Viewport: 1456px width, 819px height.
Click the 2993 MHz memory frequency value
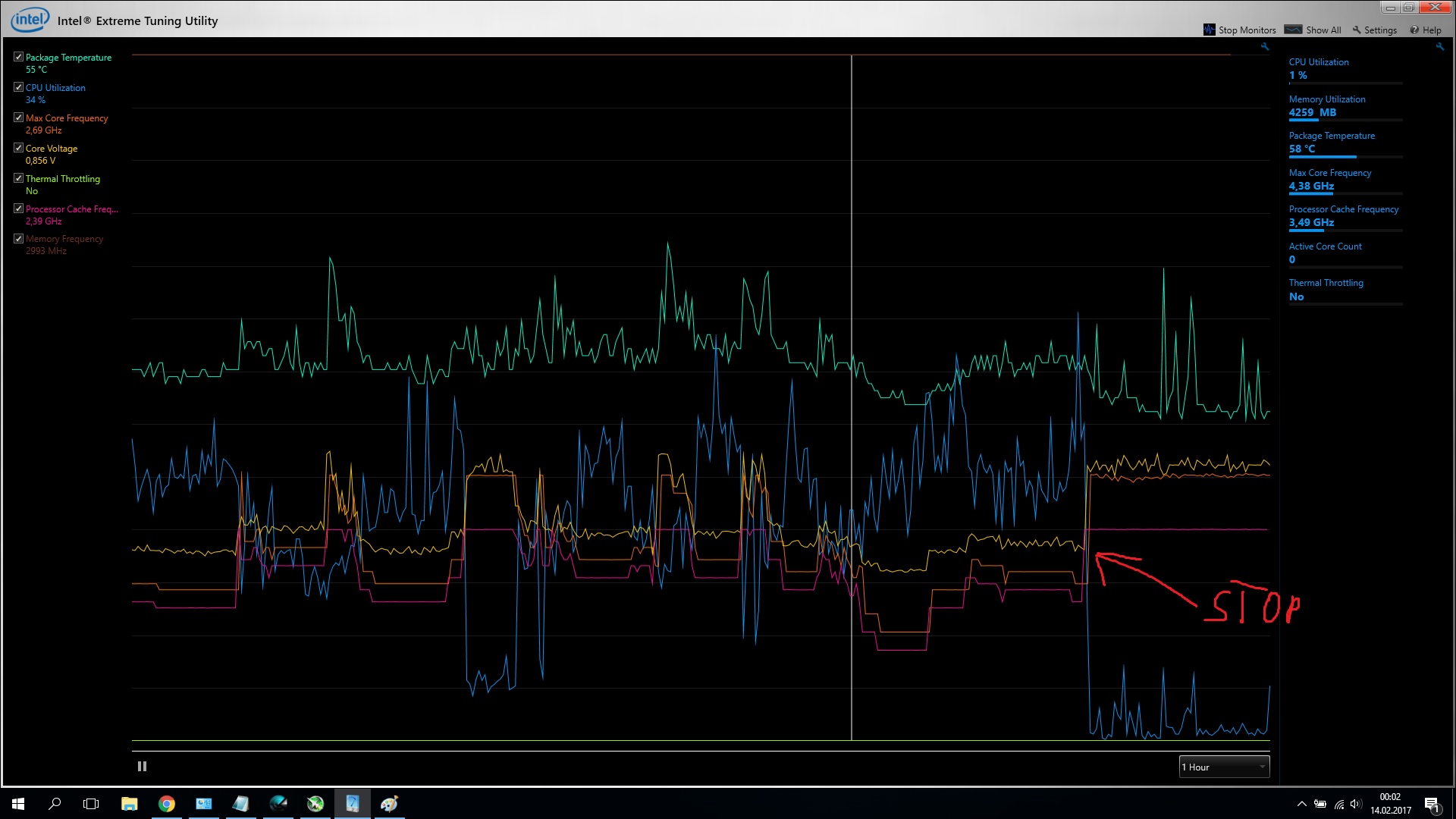click(x=46, y=251)
